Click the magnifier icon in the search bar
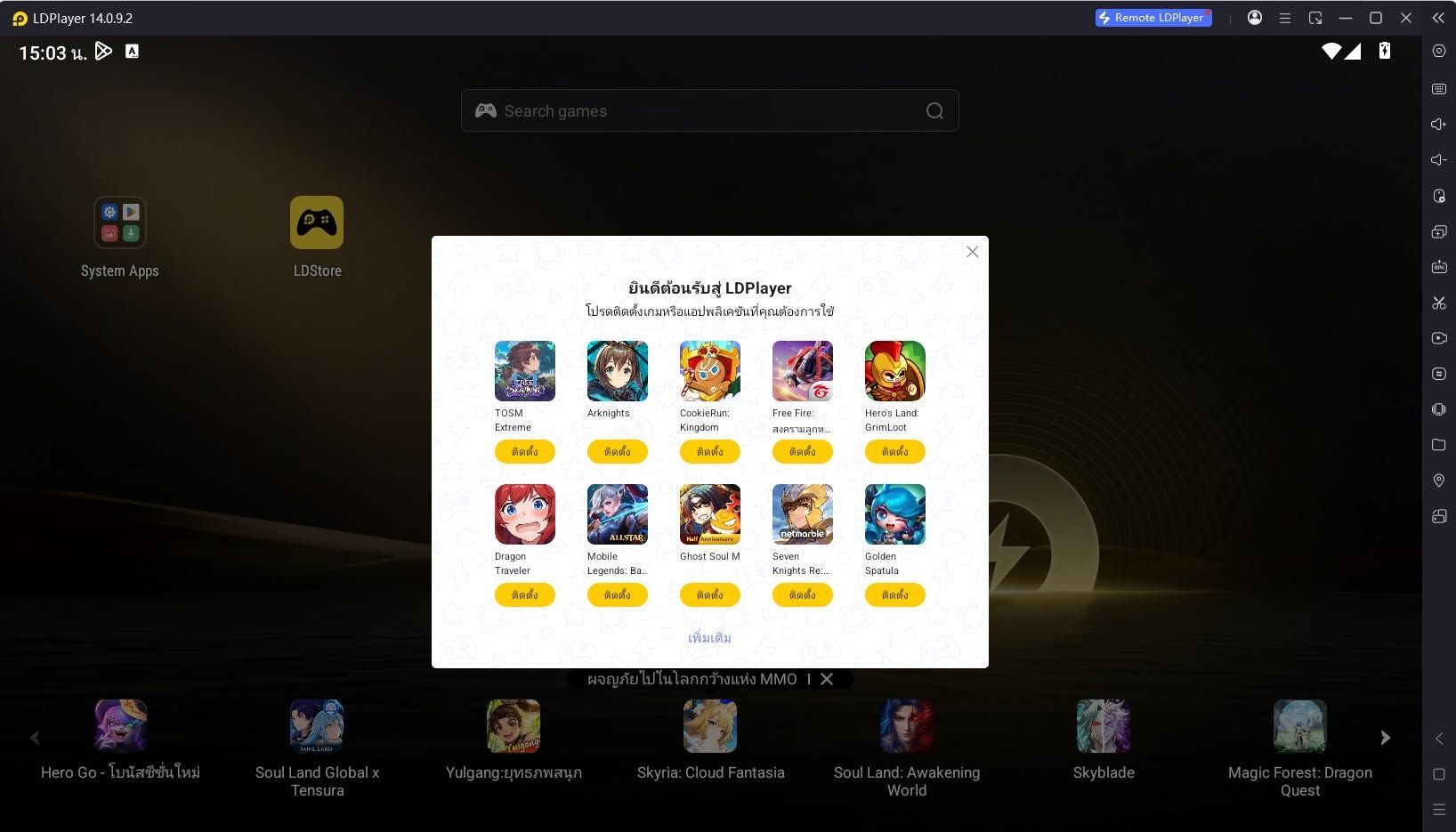This screenshot has height=832, width=1456. [934, 110]
